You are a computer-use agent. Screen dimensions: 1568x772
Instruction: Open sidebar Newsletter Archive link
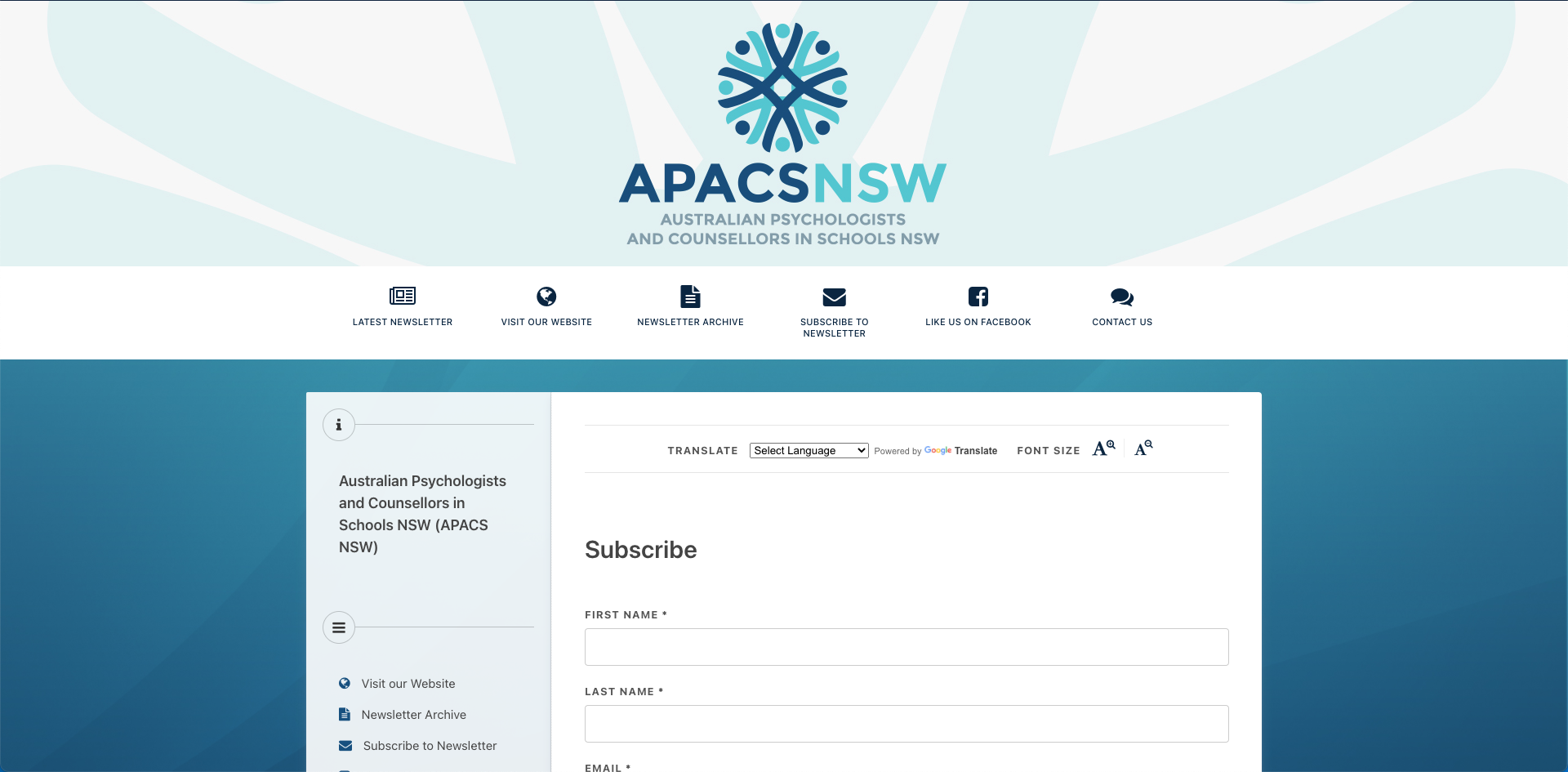(414, 715)
